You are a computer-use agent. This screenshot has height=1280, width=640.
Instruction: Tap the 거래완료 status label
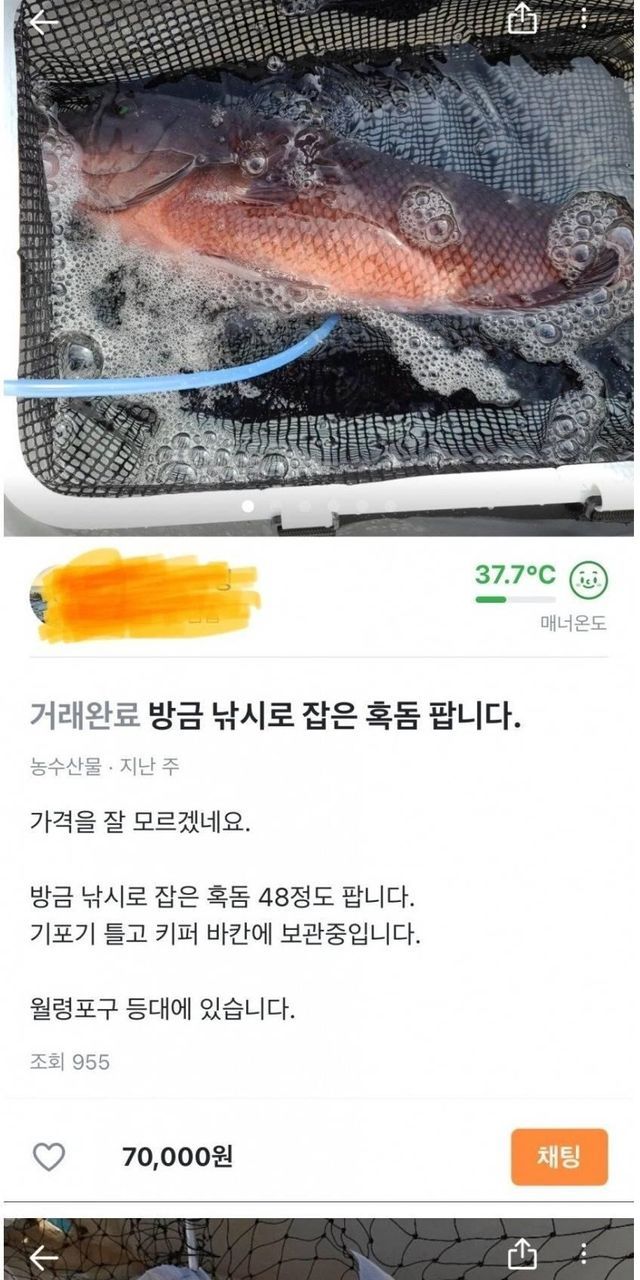(x=85, y=718)
